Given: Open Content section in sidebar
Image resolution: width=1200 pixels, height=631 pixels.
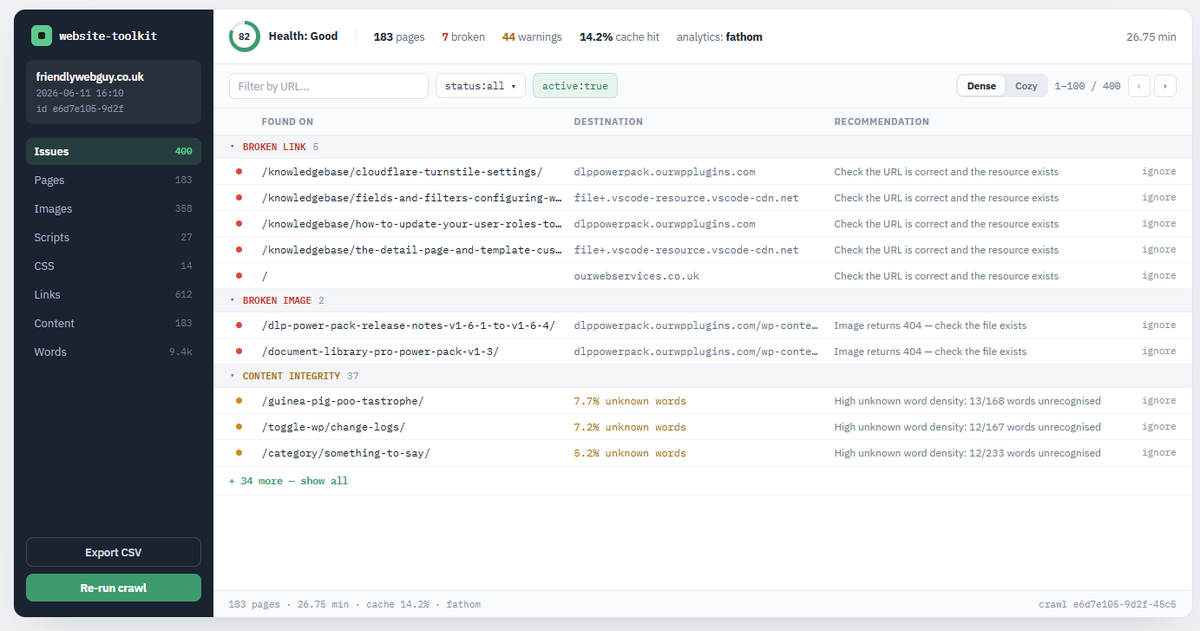Looking at the screenshot, I should [113, 323].
